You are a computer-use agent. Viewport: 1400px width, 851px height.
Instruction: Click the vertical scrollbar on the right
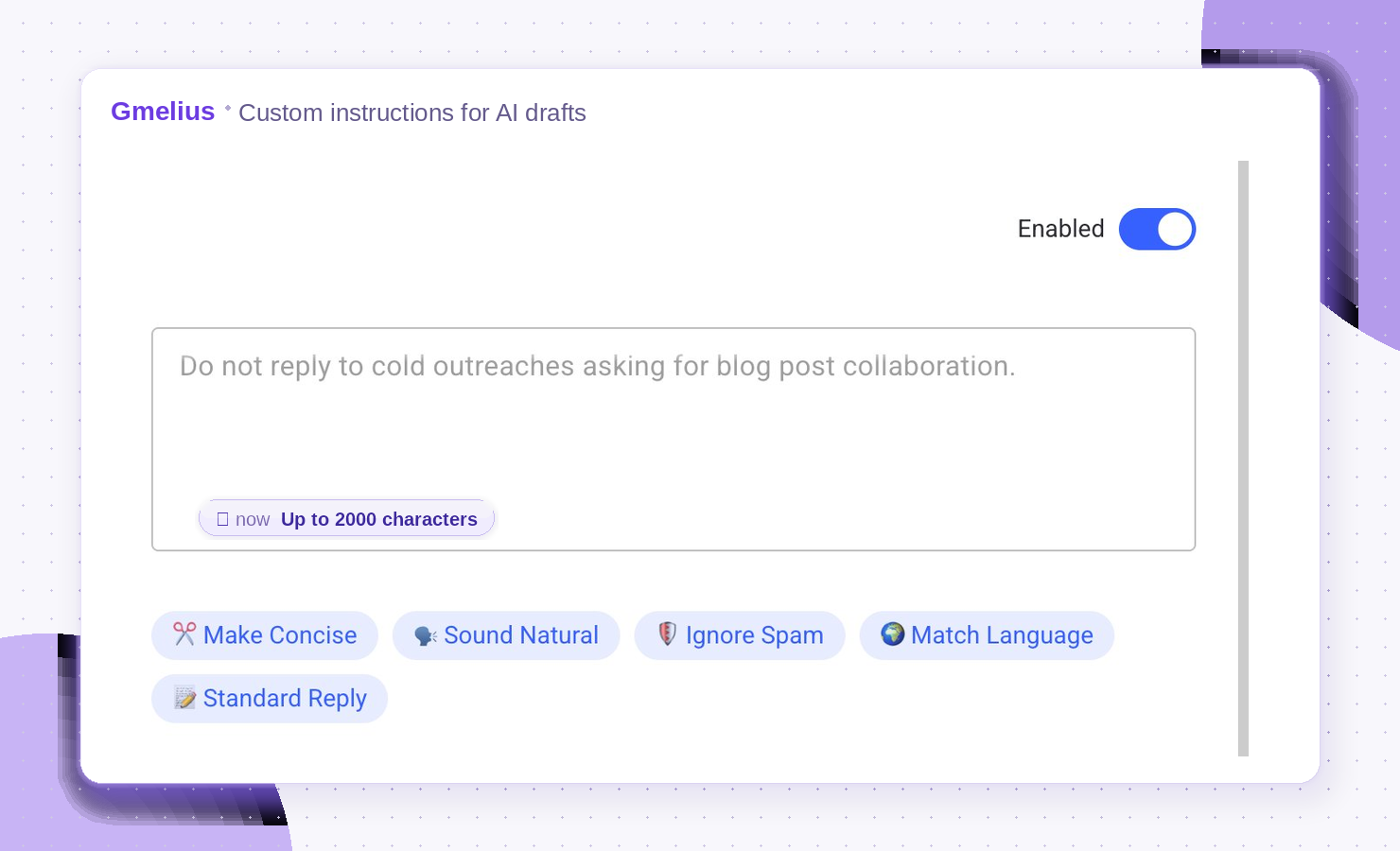(x=1243, y=459)
